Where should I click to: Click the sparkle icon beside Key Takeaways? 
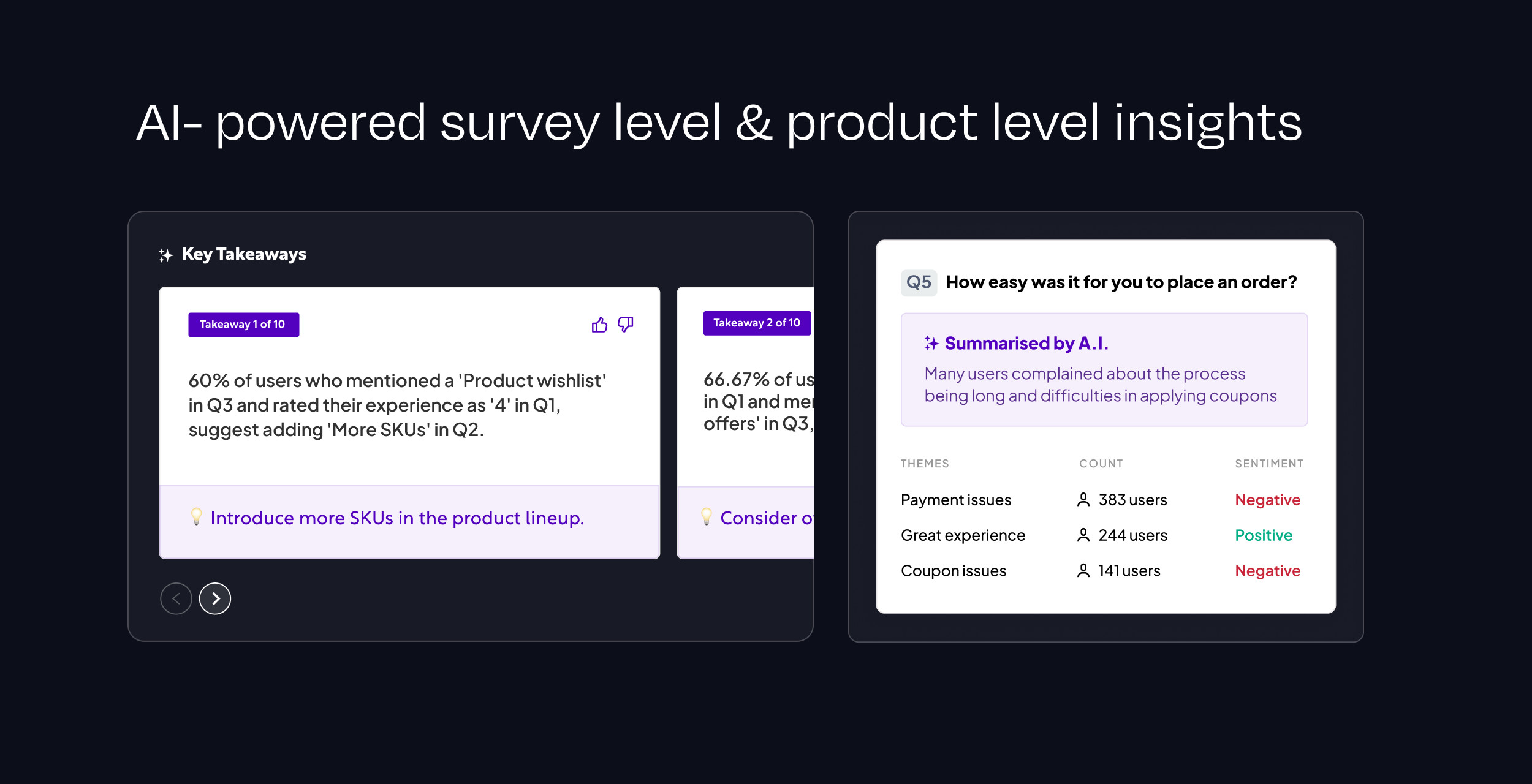(x=166, y=255)
